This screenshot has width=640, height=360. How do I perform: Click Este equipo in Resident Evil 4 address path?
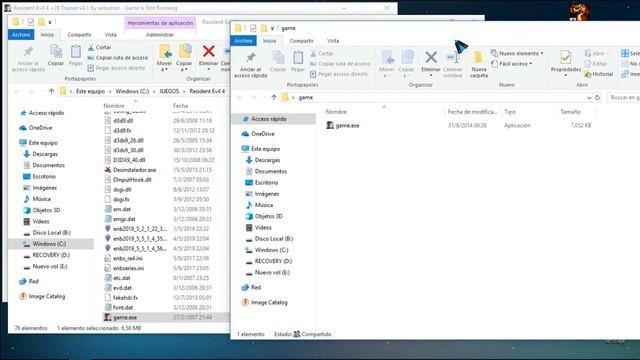tap(90, 91)
